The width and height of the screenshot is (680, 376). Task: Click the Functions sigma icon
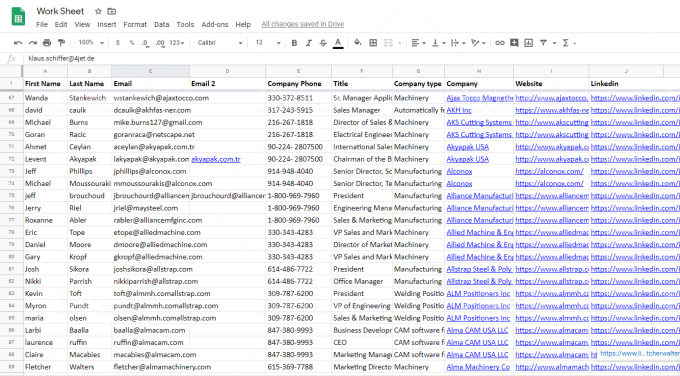[x=566, y=43]
